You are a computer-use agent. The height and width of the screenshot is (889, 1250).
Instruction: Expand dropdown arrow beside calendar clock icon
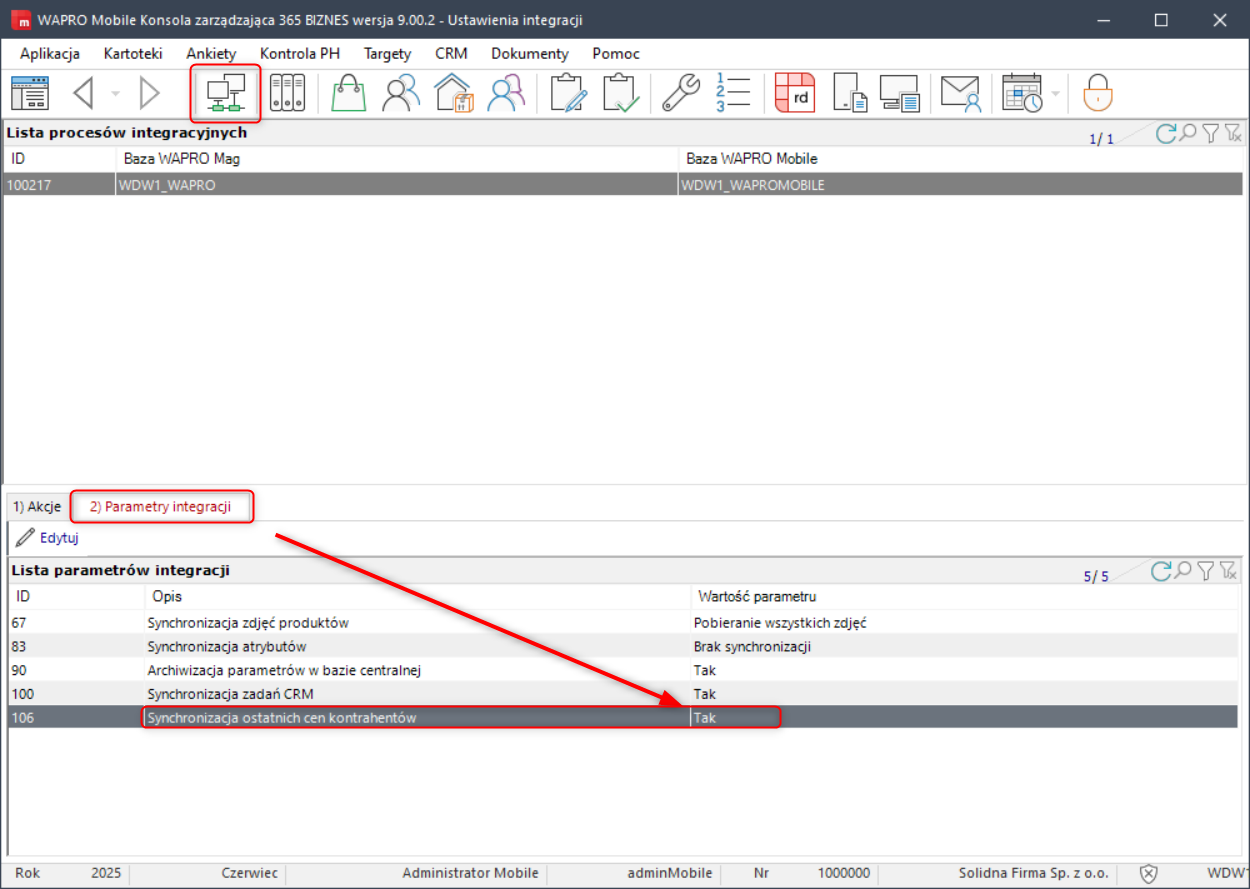point(1056,94)
